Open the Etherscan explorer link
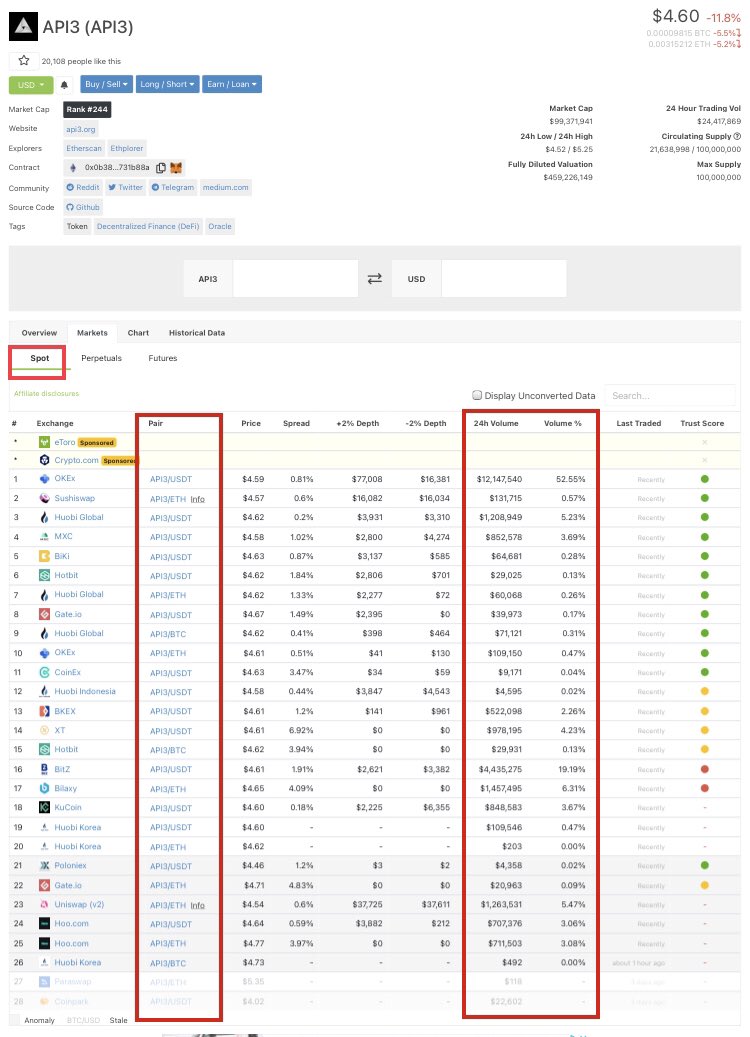 tap(84, 148)
